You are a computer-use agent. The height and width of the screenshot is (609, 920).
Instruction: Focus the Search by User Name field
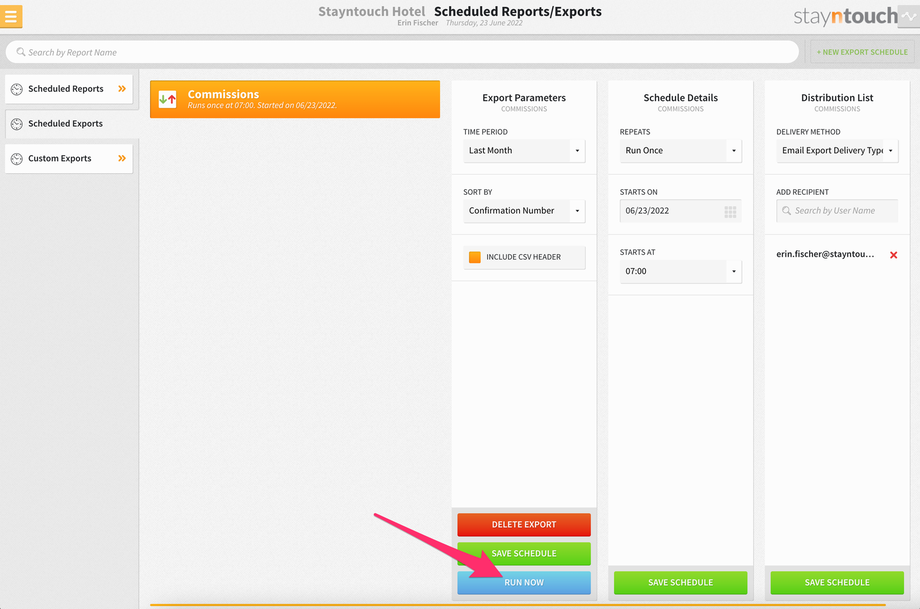point(837,211)
